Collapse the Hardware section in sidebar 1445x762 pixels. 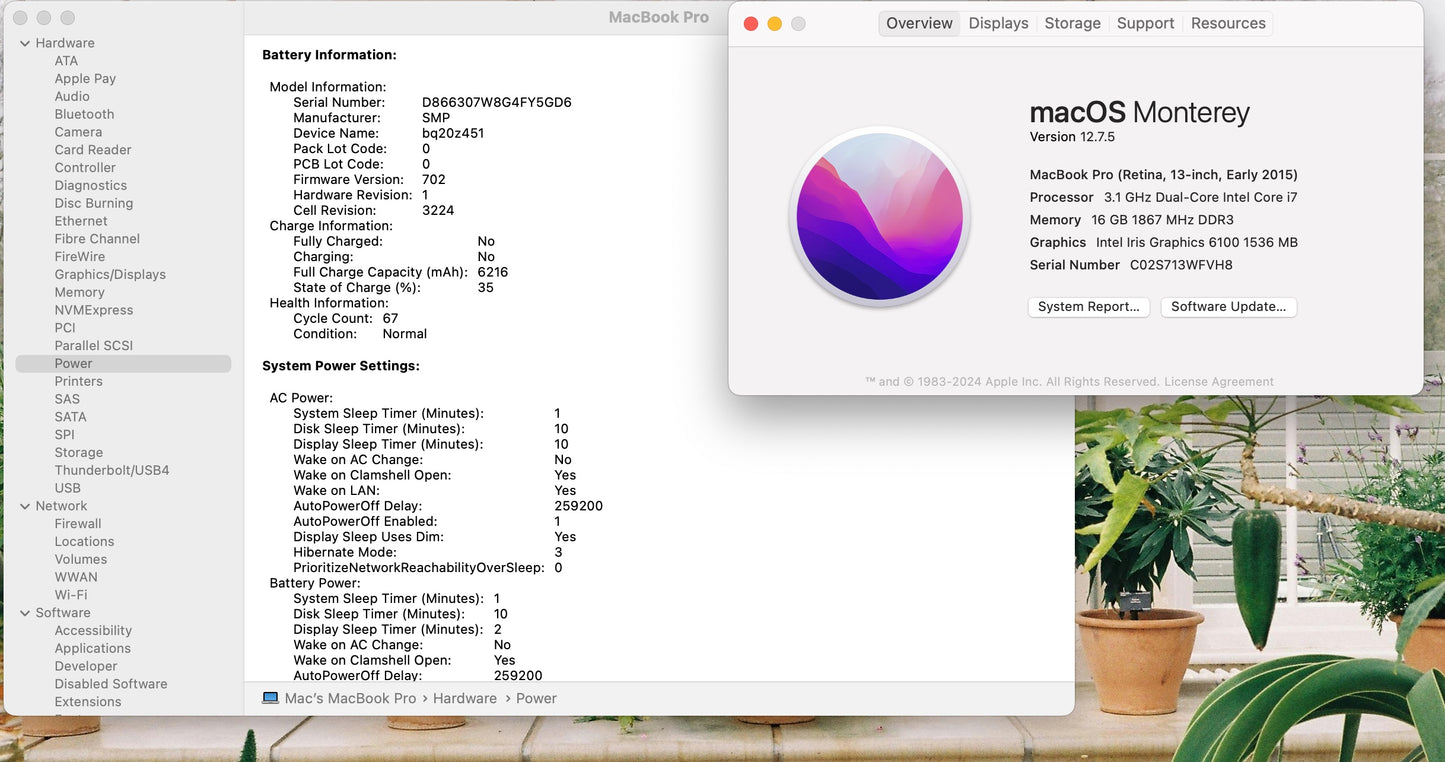pyautogui.click(x=25, y=43)
